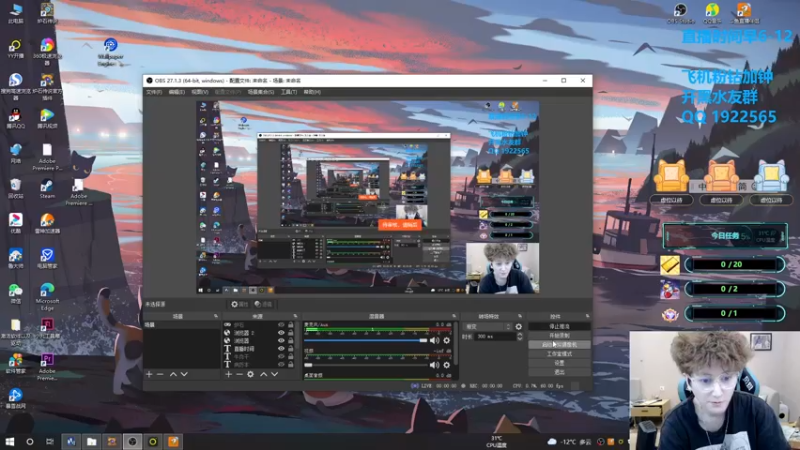This screenshot has height=450, width=800.
Task: Open Windows Start button on taskbar
Action: click(10, 442)
